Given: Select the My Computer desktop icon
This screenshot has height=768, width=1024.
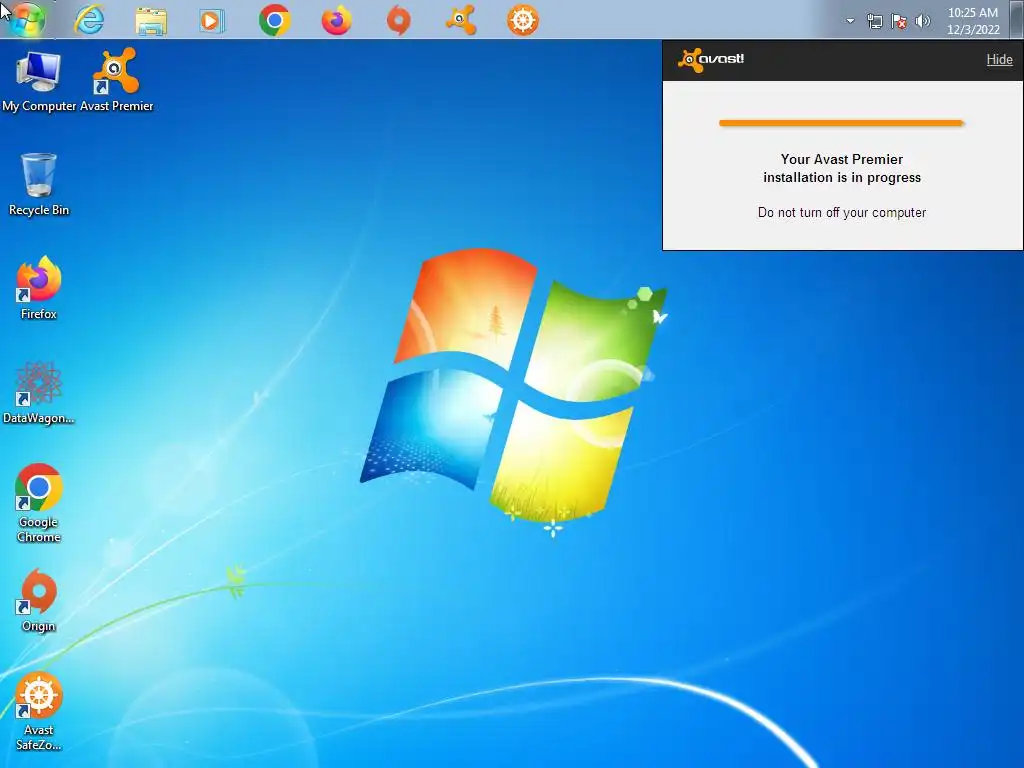Looking at the screenshot, I should click(x=39, y=81).
